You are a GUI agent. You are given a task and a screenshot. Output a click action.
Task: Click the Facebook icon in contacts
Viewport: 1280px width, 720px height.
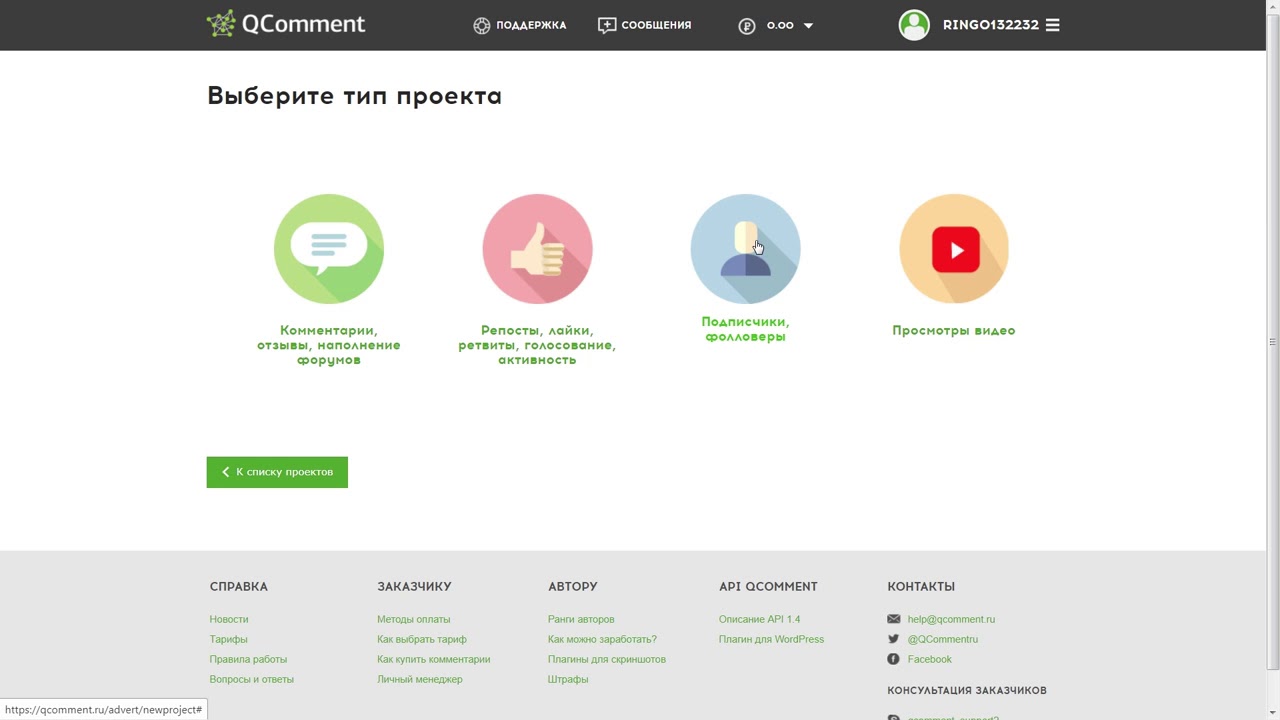[893, 659]
